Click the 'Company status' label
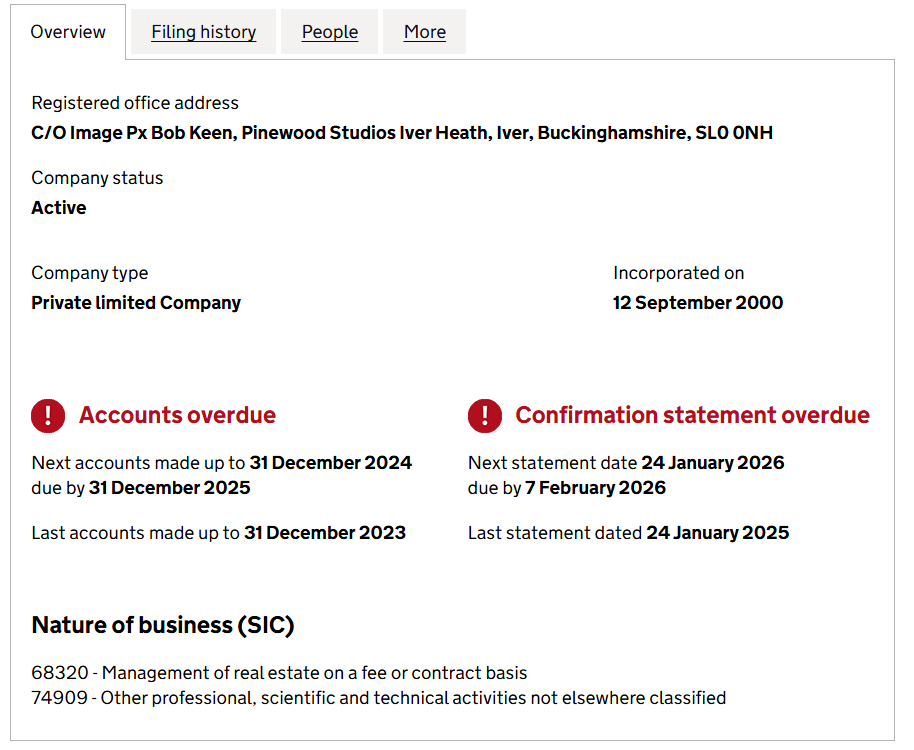 click(x=97, y=178)
